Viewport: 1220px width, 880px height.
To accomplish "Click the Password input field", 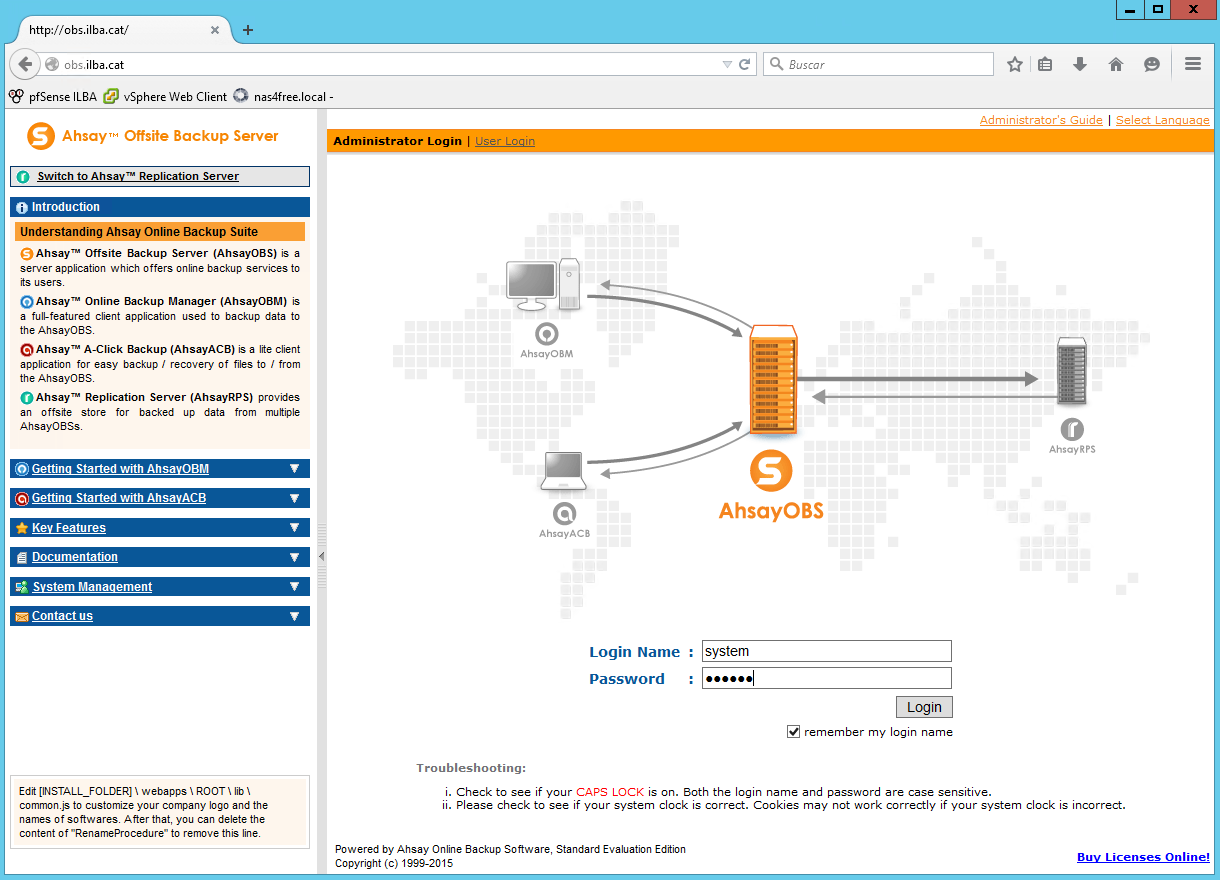I will pos(827,679).
